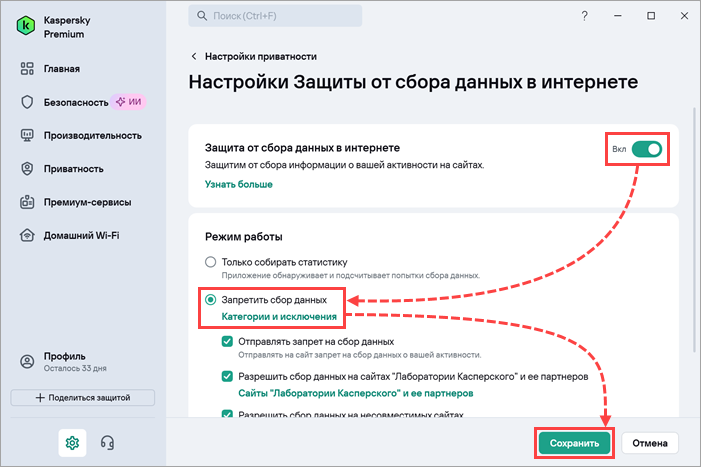Open the Профиль account entry
The image size is (701, 467).
64,356
